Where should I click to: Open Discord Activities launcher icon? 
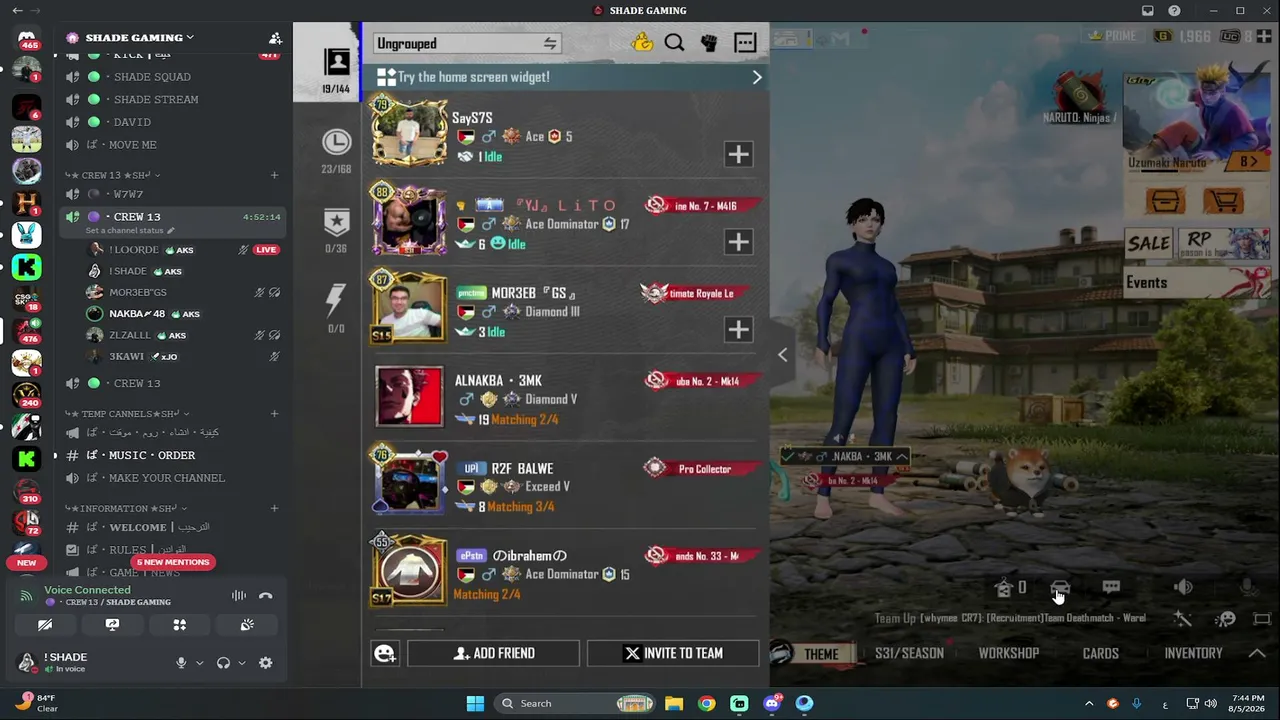coord(180,625)
